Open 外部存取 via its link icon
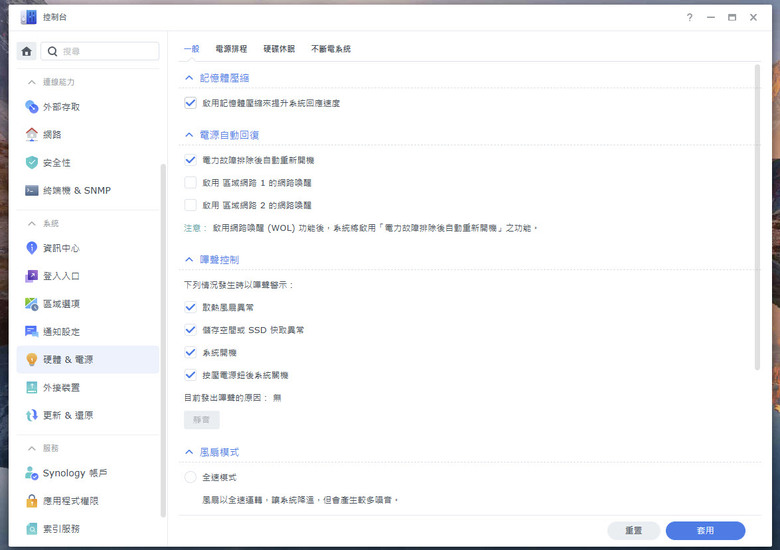The width and height of the screenshot is (780, 550). tap(31, 107)
